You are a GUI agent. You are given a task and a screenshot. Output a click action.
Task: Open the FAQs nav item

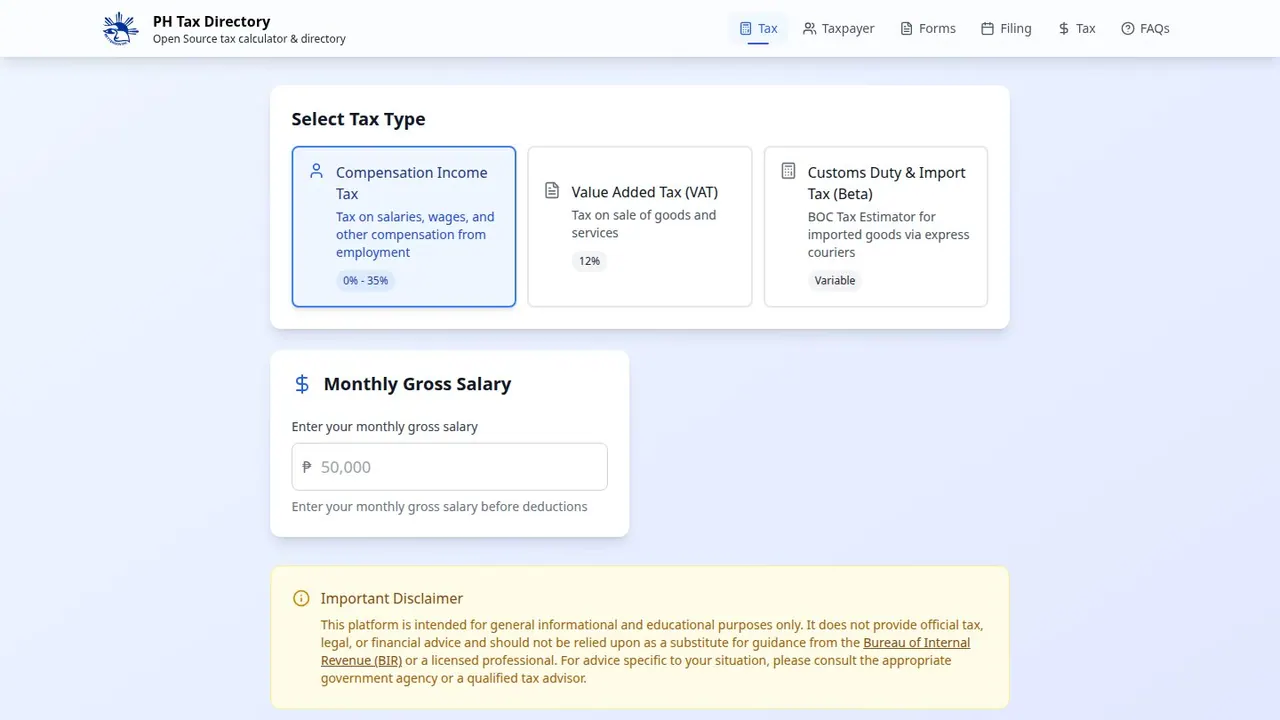(1145, 29)
